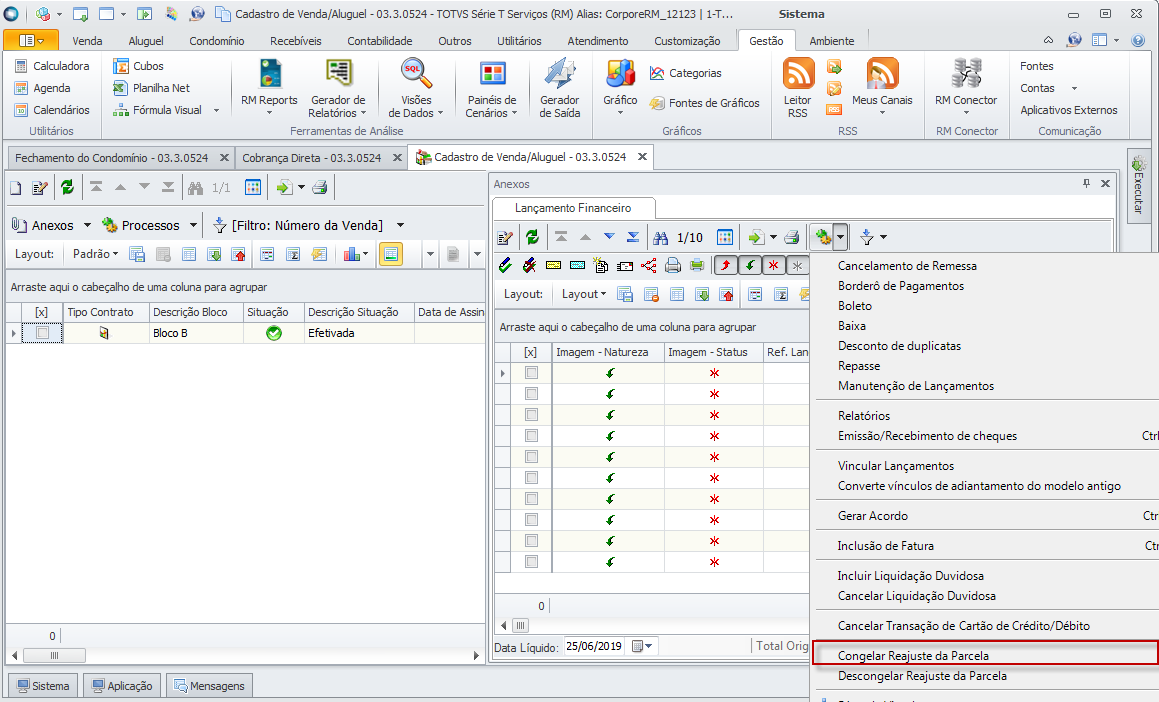
Task: Toggle select-all [x] header in Anexos grid
Action: (531, 352)
